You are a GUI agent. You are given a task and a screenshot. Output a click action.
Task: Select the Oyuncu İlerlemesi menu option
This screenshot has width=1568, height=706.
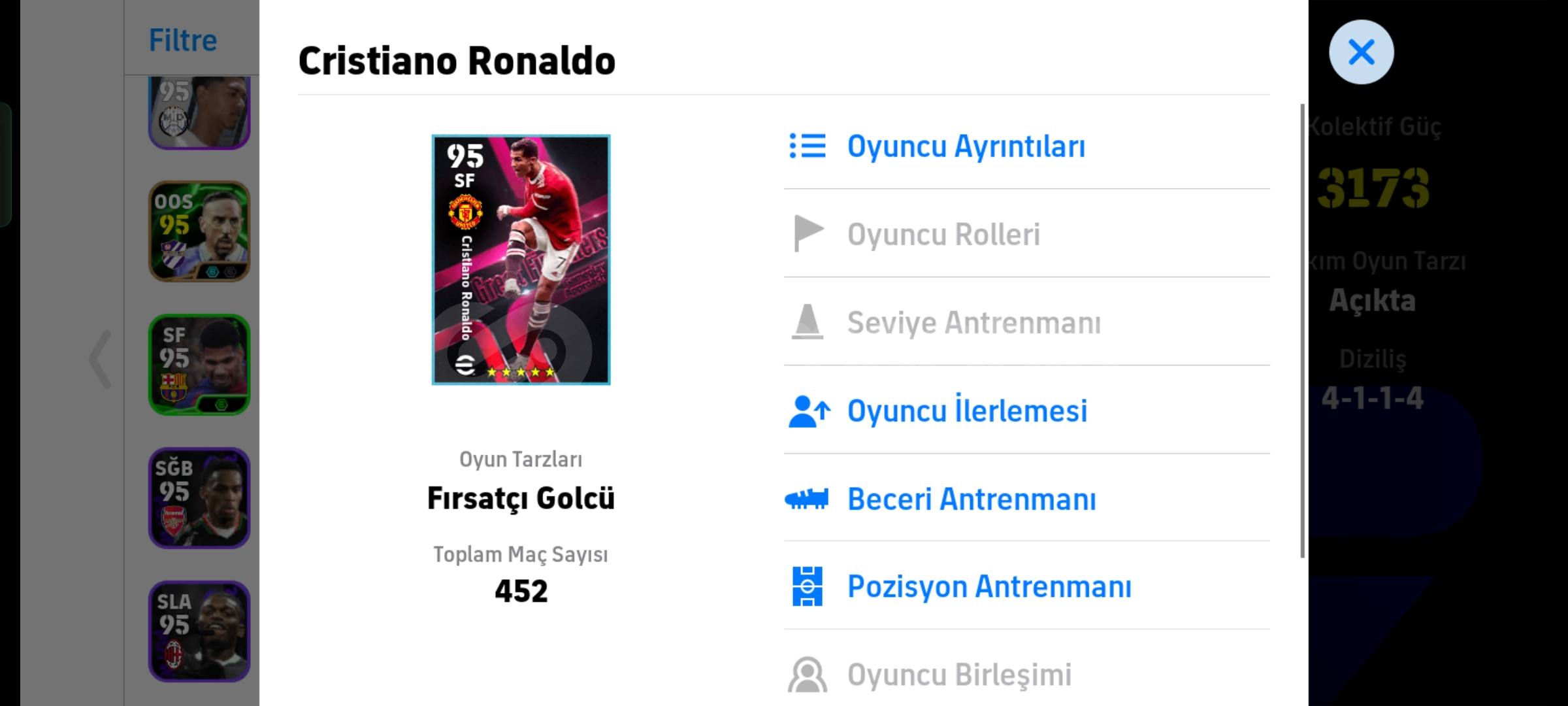[967, 411]
